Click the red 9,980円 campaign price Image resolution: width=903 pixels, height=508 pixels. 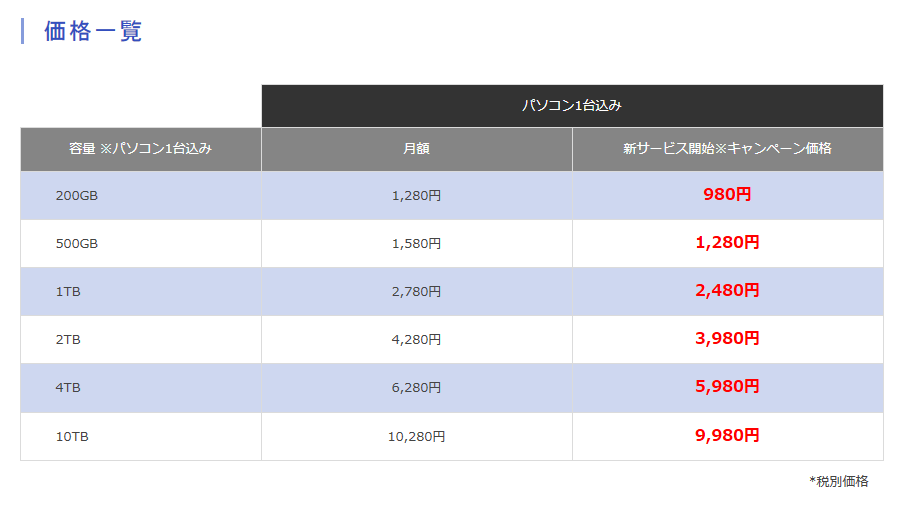point(727,435)
